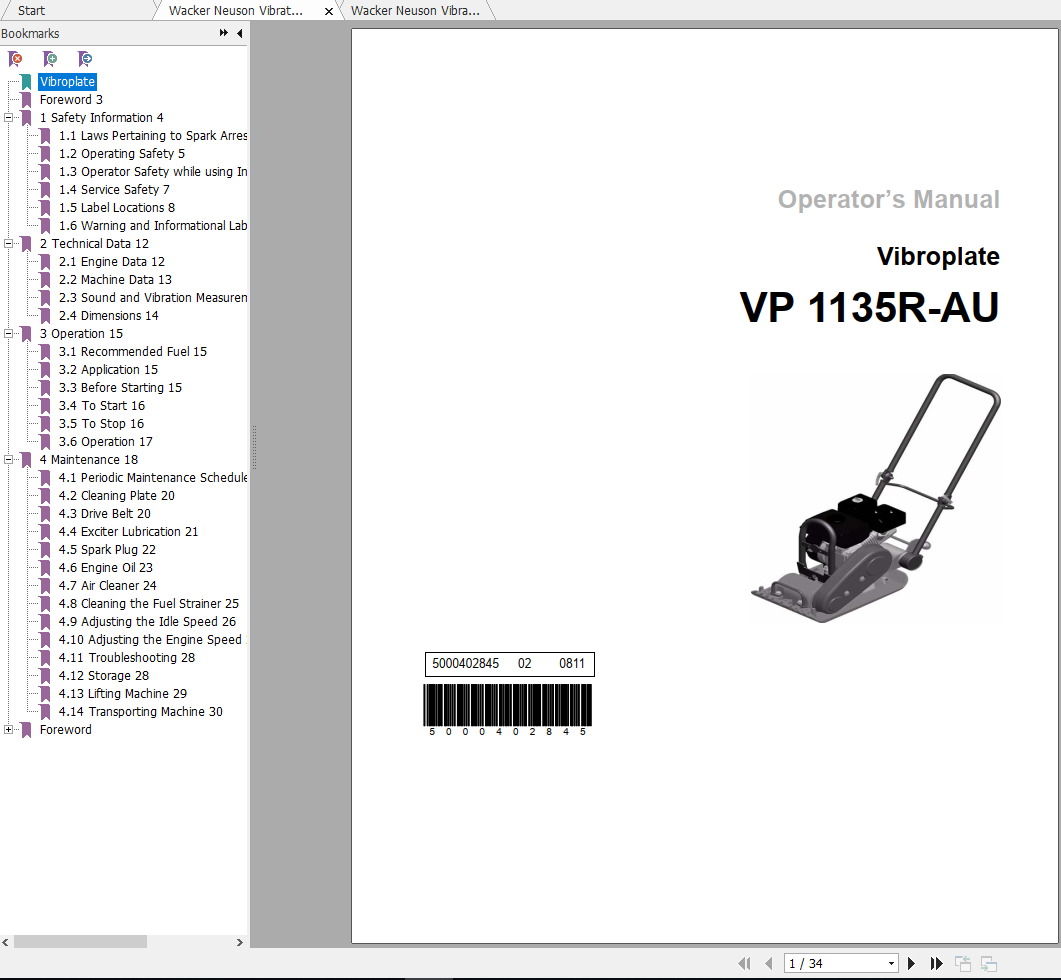The height and width of the screenshot is (980, 1061).
Task: Open bookmark 2.2 Machine Data 13
Action: 115,280
